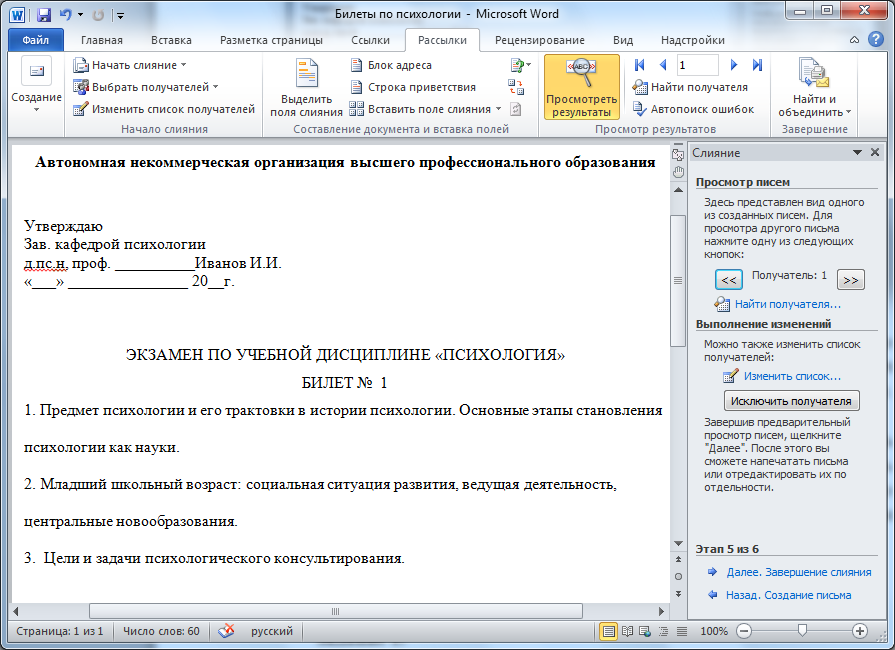
Task: Go to last record in preview results
Action: [x=757, y=65]
